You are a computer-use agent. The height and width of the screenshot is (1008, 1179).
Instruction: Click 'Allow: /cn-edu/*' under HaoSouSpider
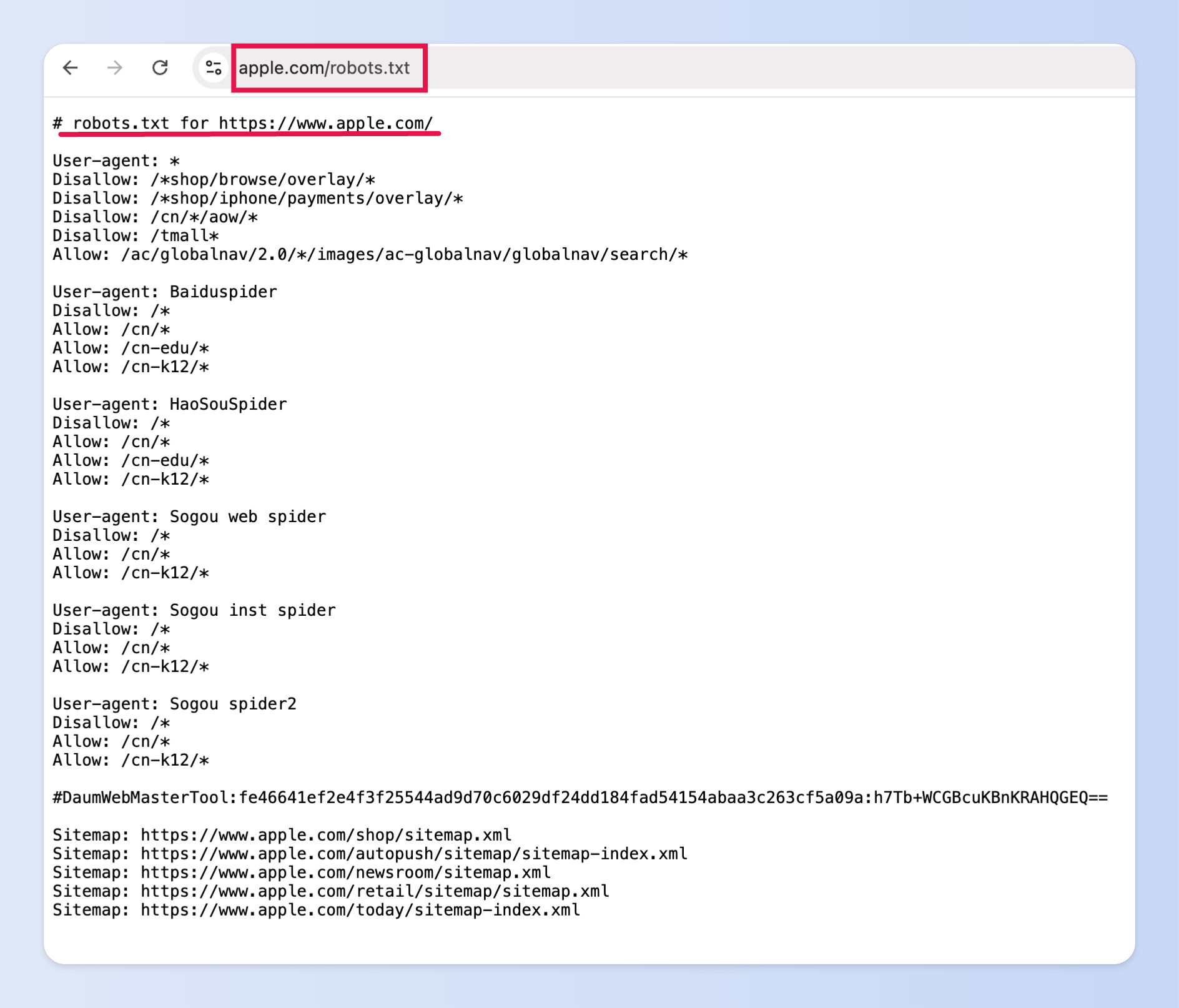[131, 461]
